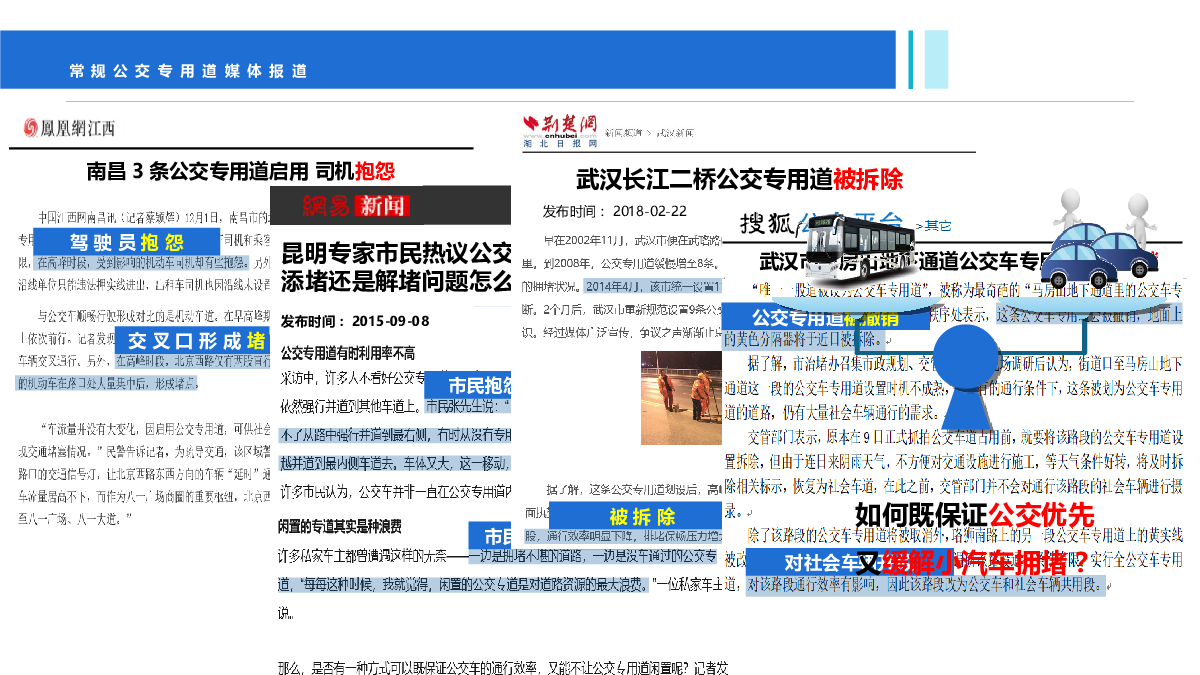Open the 武汉新闻 breadcrumb link
The width and height of the screenshot is (1200, 675).
click(675, 132)
